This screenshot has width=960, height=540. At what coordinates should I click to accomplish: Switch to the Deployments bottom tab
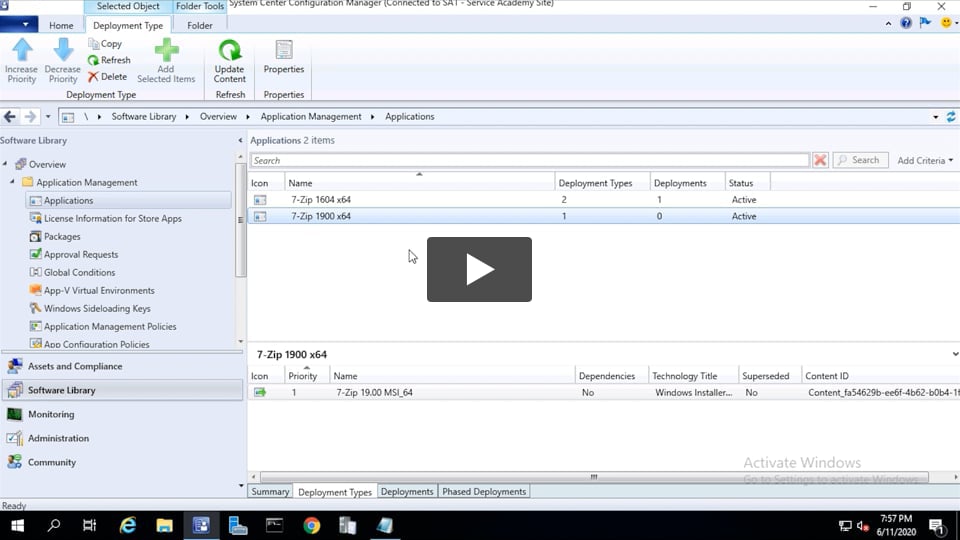407,492
